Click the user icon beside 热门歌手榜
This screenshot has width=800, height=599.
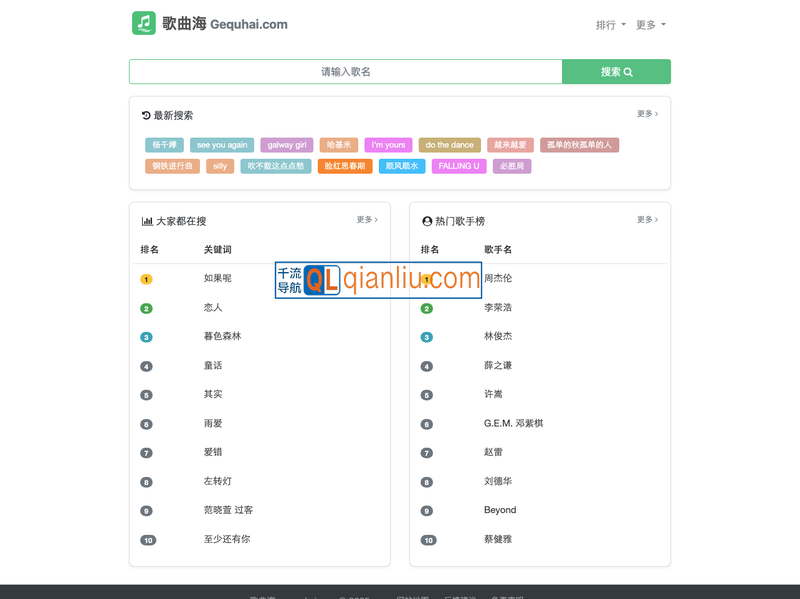(425, 220)
